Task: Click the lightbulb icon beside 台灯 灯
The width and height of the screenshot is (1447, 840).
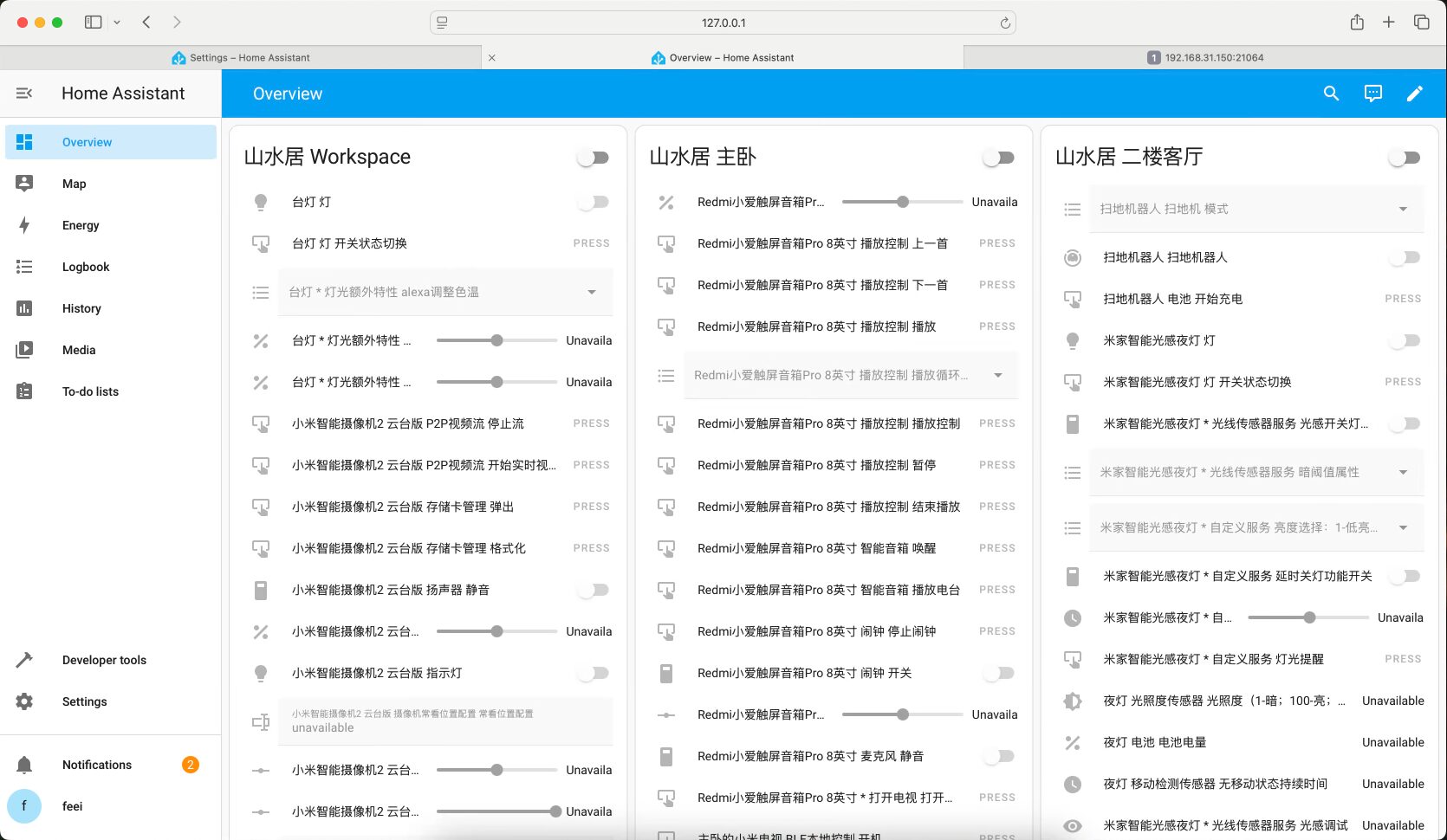Action: tap(261, 202)
